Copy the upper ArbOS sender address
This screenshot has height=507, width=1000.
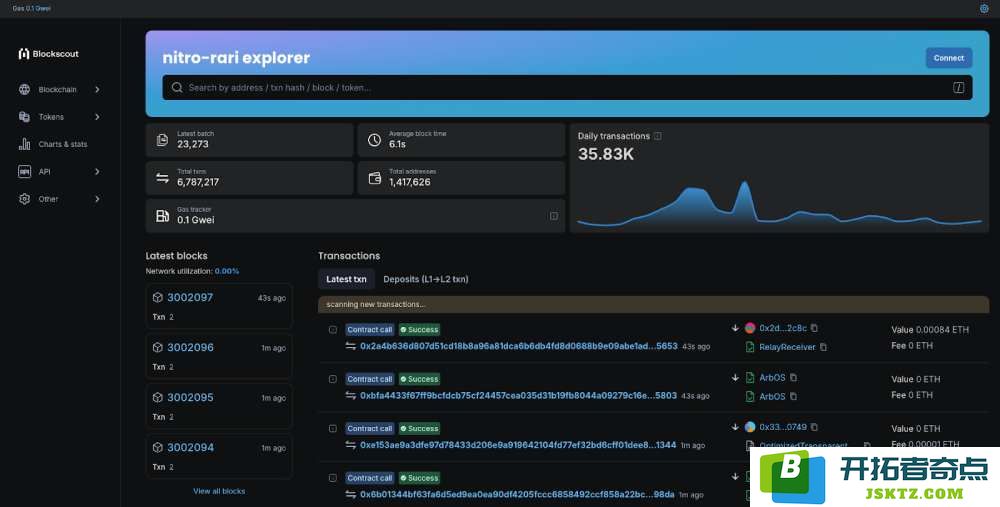pyautogui.click(x=793, y=378)
